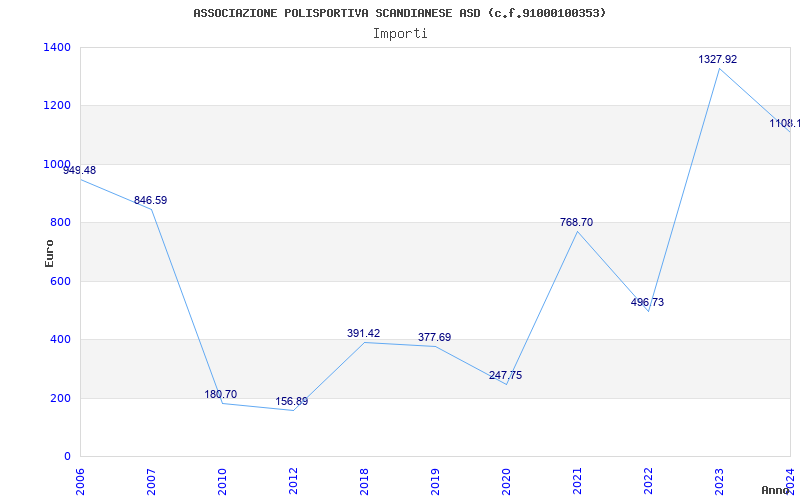Select the 156.89 data label
The width and height of the screenshot is (800, 500).
pos(292,402)
